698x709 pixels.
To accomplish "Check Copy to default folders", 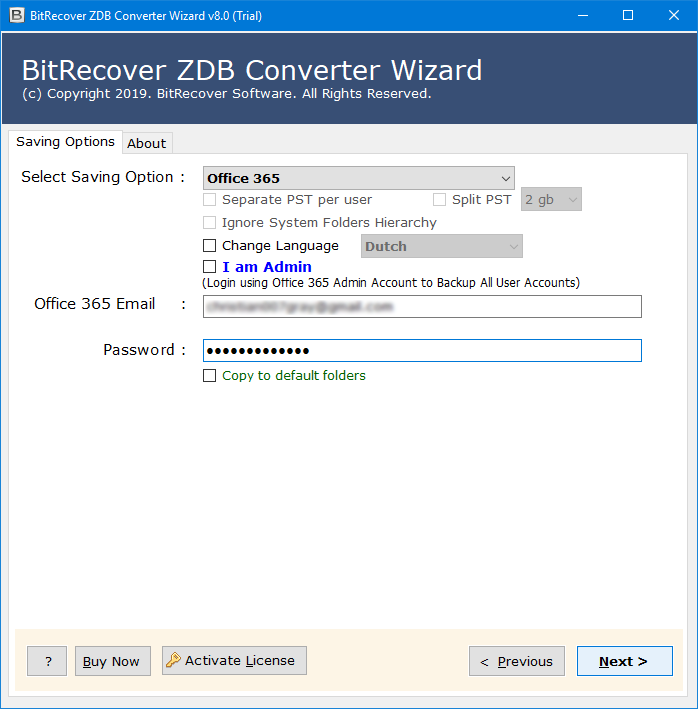I will pos(209,376).
